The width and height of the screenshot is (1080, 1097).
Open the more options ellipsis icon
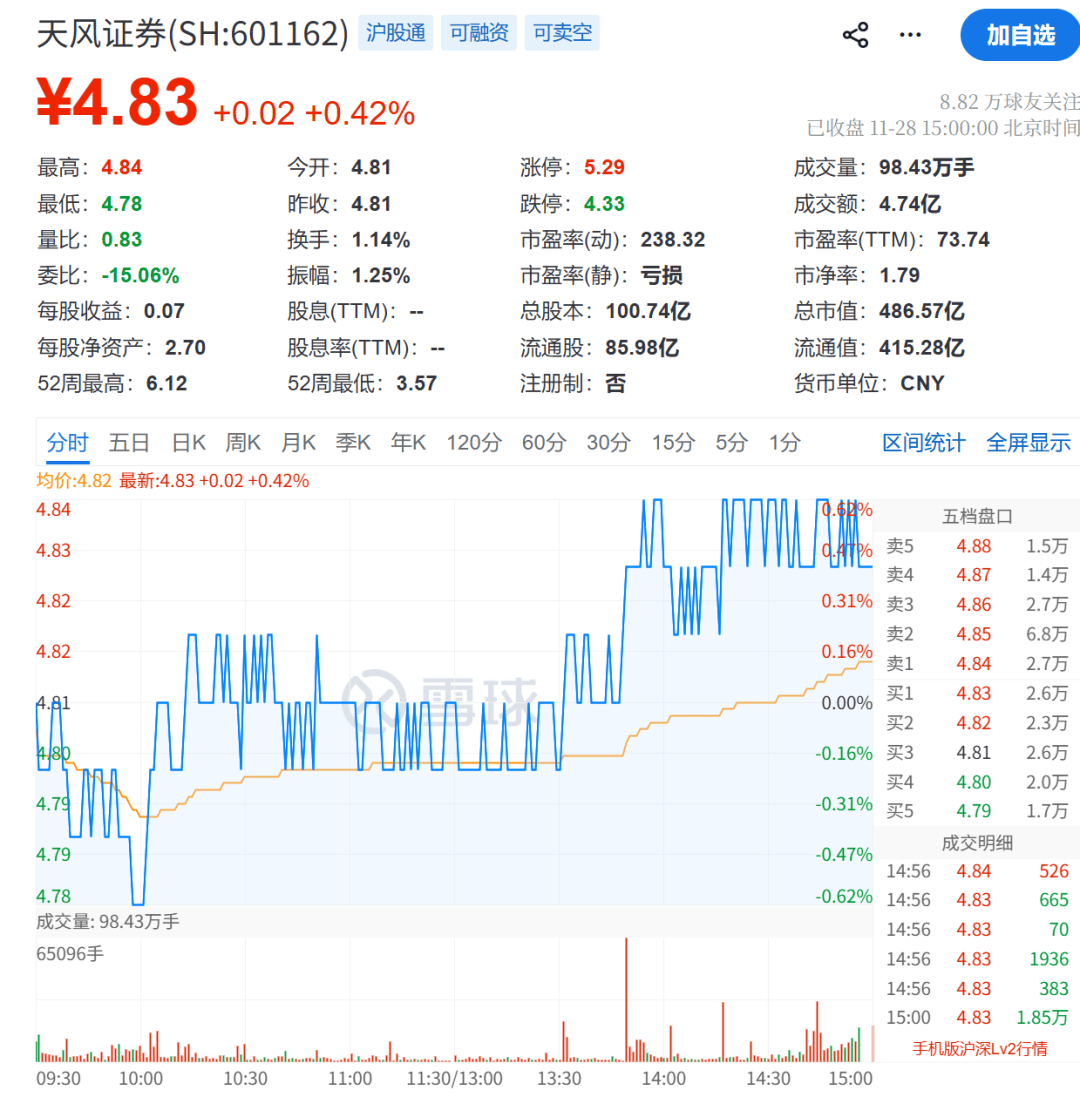(x=910, y=34)
